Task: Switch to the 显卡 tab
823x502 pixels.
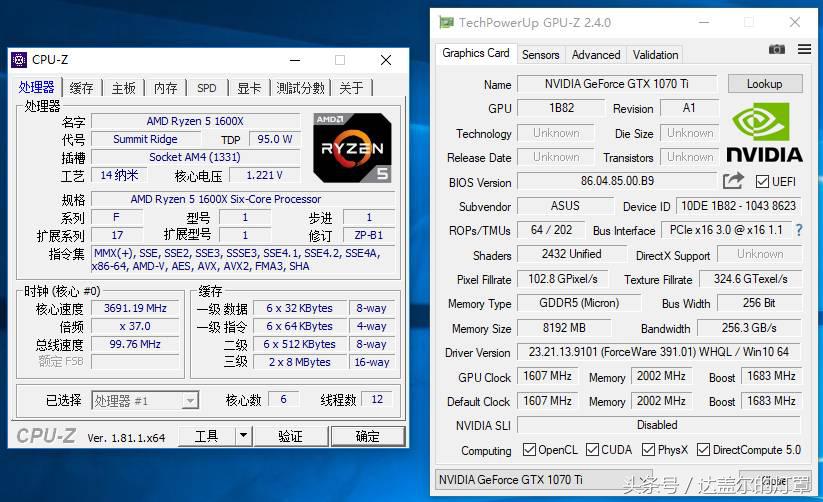Action: point(249,88)
